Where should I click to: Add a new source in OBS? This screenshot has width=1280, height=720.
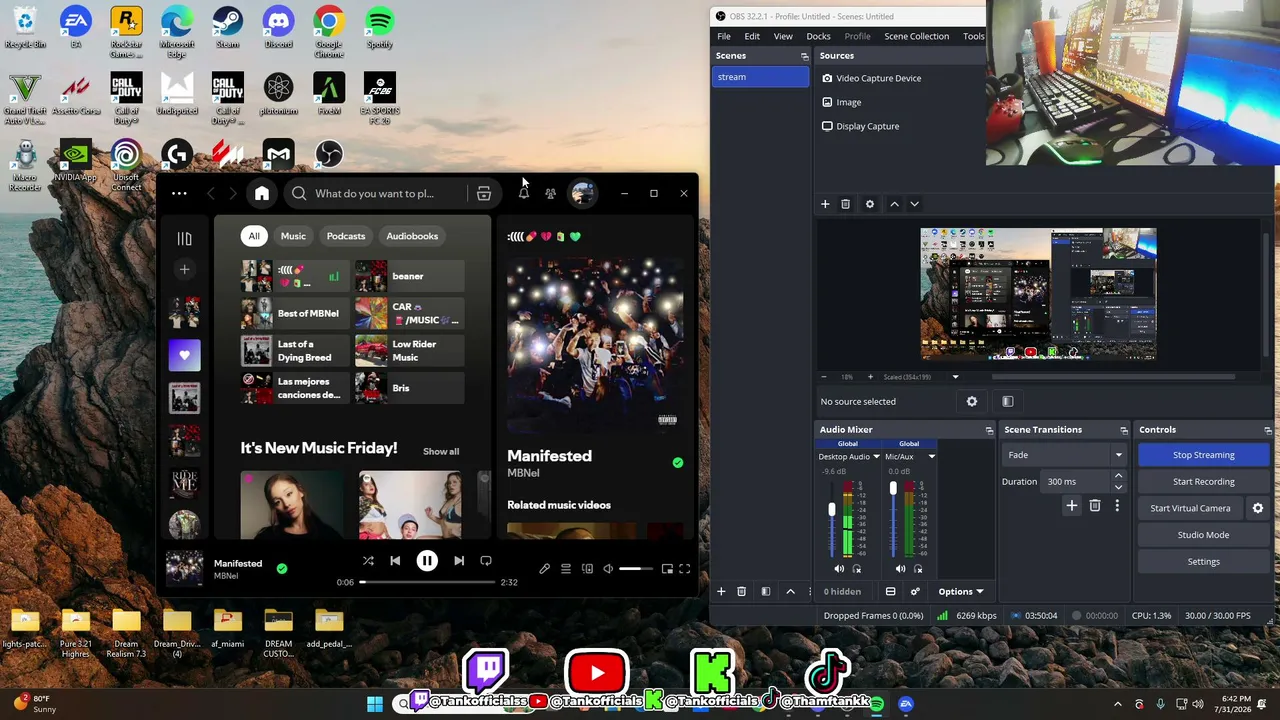[825, 204]
